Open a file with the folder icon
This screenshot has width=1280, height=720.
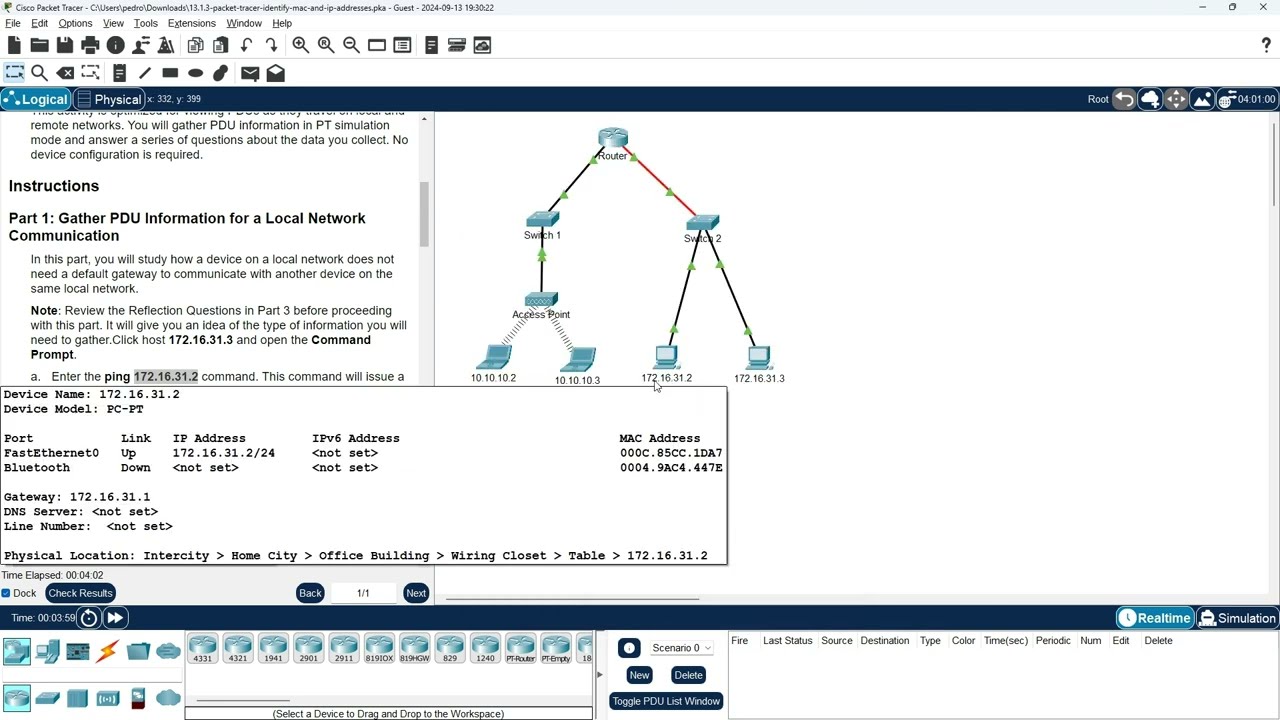39,45
